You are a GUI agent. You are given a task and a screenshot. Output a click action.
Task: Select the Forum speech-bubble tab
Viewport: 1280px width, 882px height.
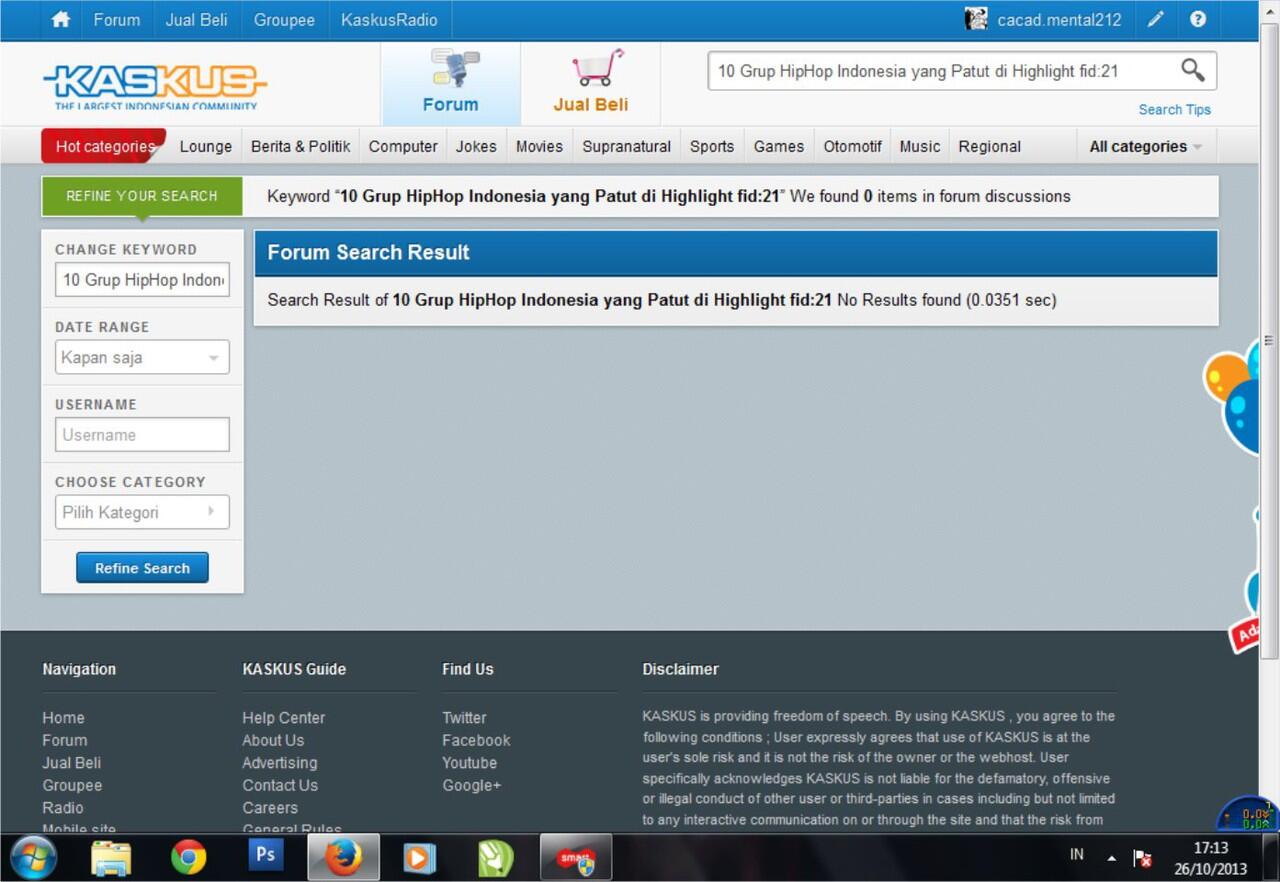[450, 83]
